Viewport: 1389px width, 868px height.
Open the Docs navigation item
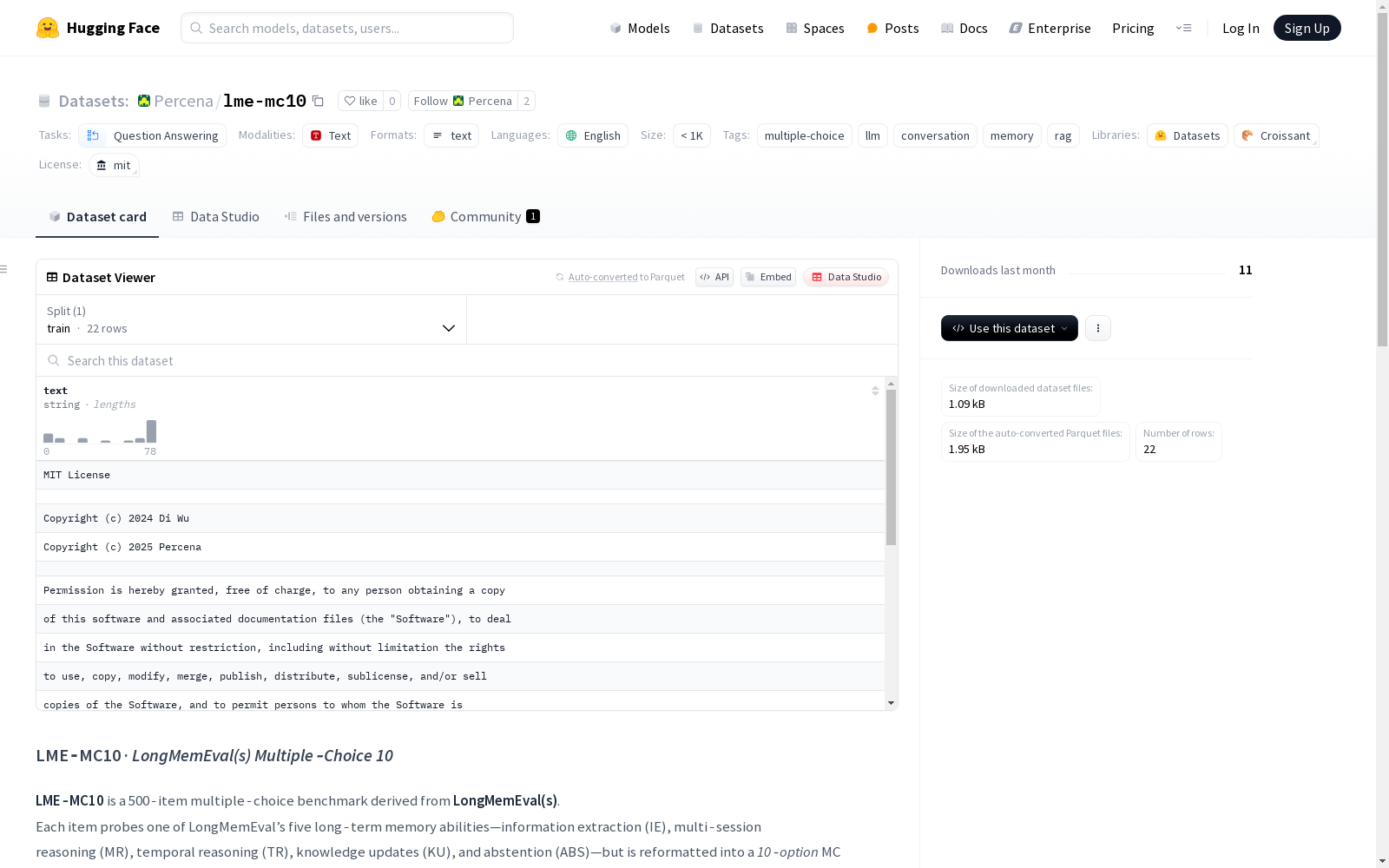tap(964, 28)
